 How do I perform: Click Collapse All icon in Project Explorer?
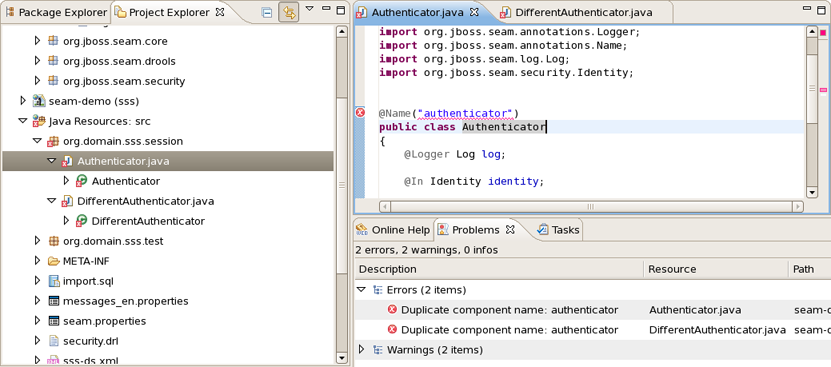tap(268, 12)
